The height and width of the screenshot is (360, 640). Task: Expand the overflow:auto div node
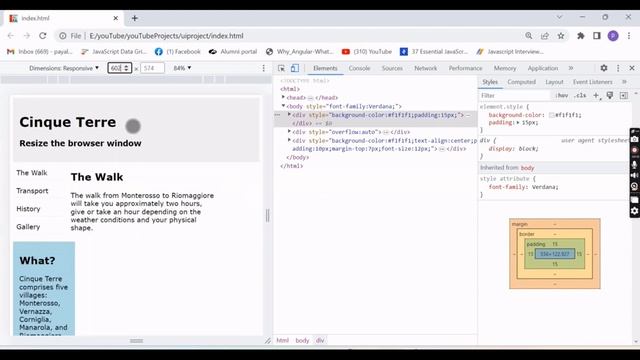click(289, 131)
